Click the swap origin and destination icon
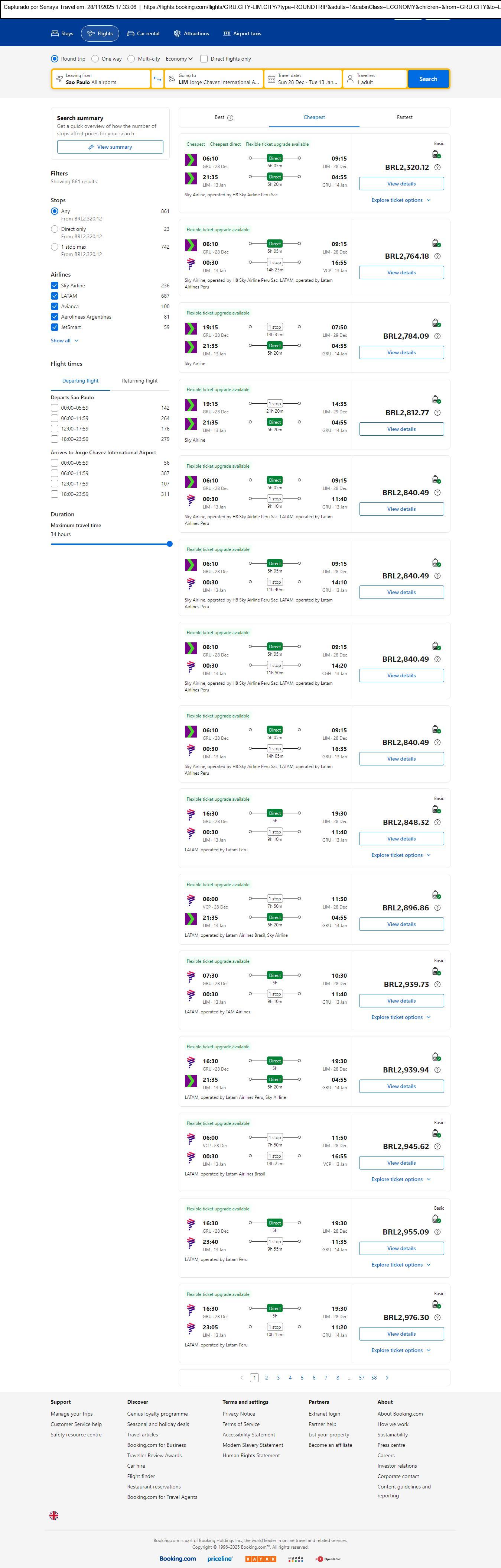Viewport: 501px width, 1568px height. pyautogui.click(x=157, y=79)
